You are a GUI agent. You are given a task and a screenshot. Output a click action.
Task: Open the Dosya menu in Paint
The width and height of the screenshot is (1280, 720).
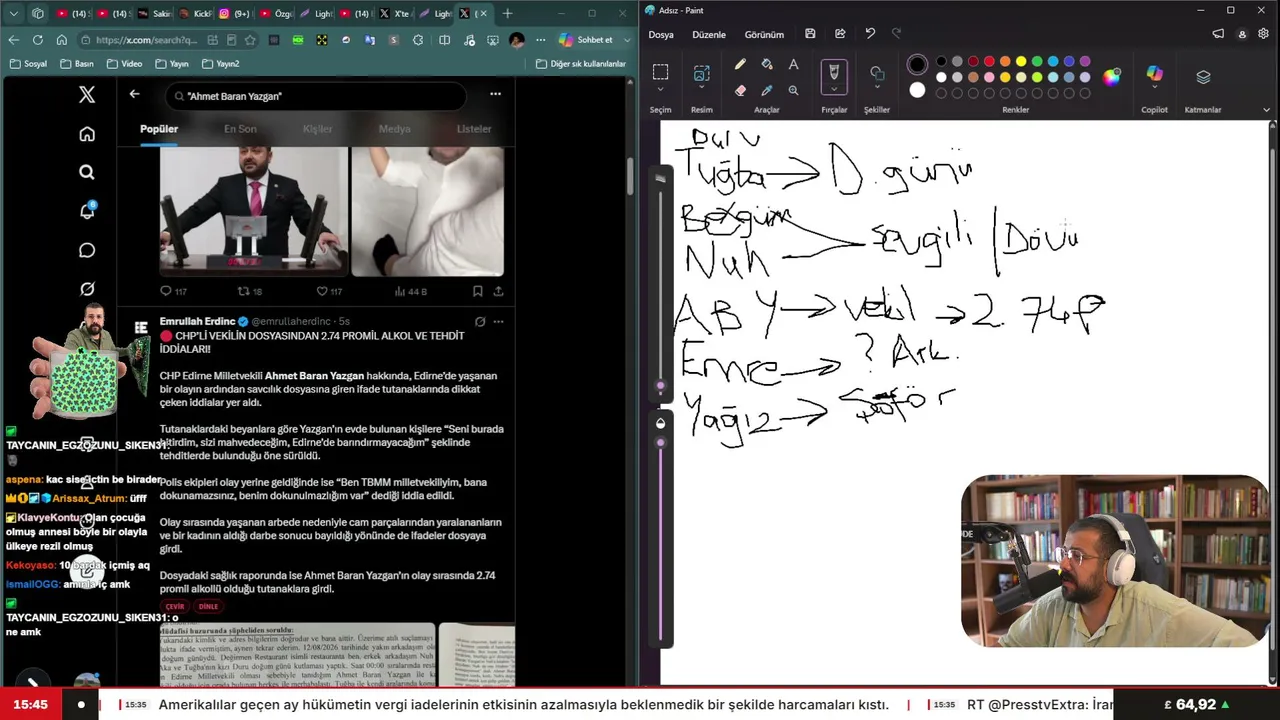pyautogui.click(x=661, y=34)
